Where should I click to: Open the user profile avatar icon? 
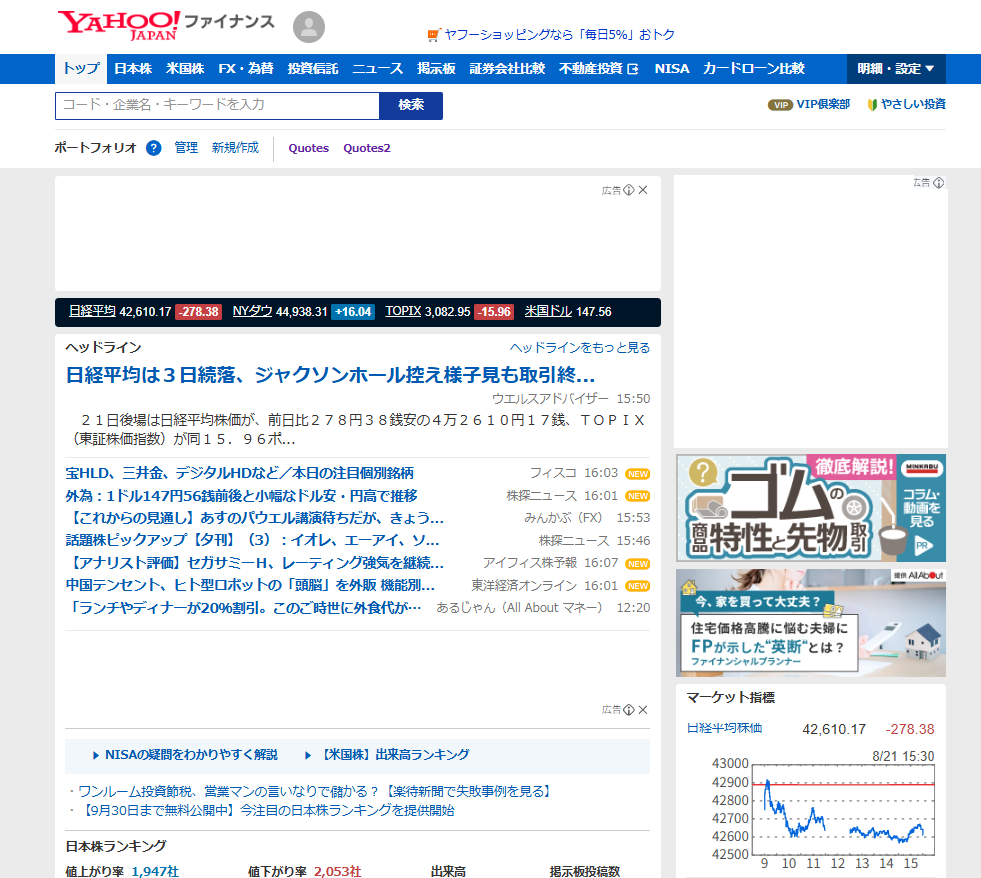tap(309, 27)
